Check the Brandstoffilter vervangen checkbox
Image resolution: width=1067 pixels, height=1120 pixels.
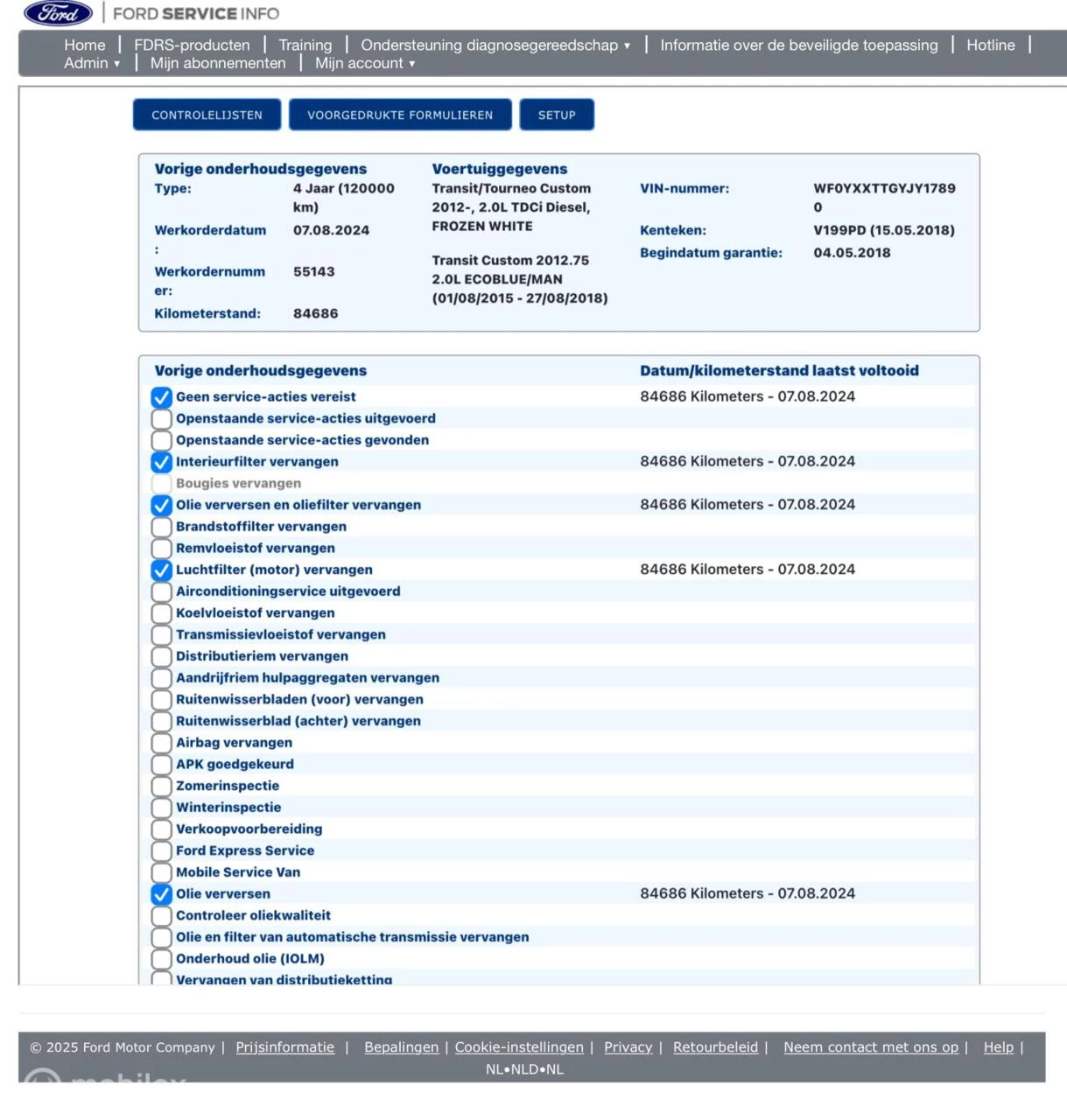pyautogui.click(x=161, y=527)
